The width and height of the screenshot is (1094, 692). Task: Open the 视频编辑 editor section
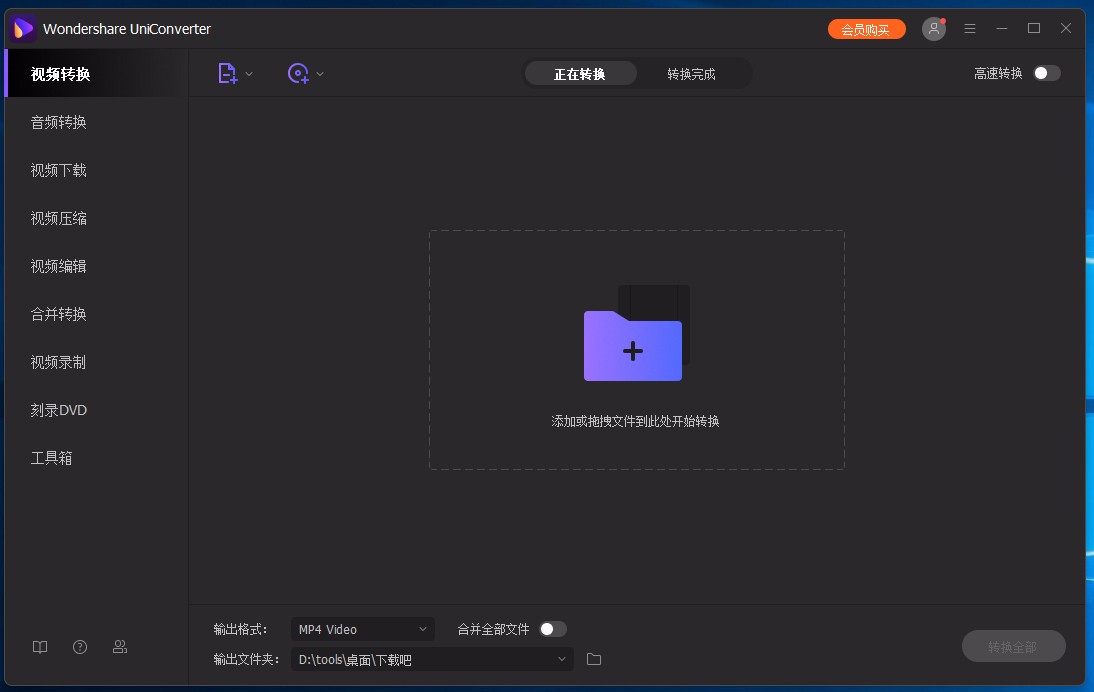[57, 266]
